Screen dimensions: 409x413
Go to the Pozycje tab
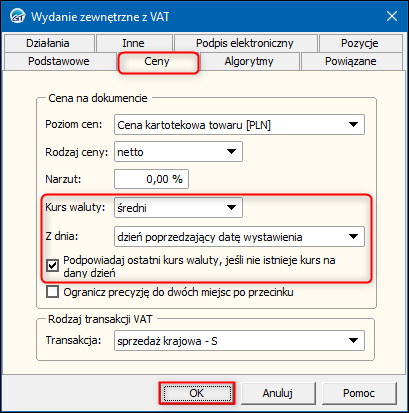tap(360, 43)
